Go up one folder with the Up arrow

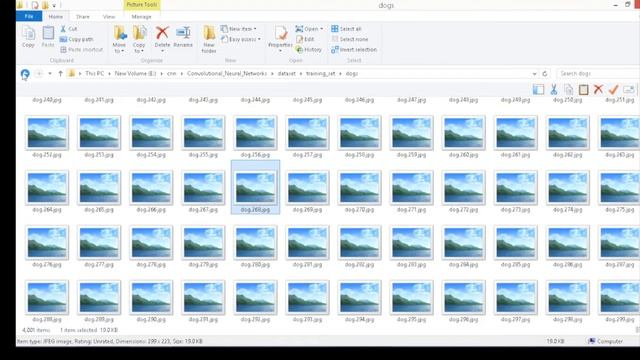60,73
